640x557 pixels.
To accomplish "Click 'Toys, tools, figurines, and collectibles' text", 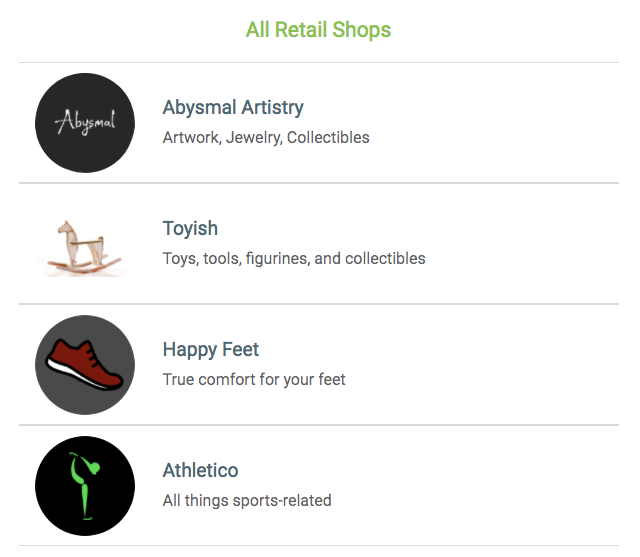I will click(x=294, y=259).
